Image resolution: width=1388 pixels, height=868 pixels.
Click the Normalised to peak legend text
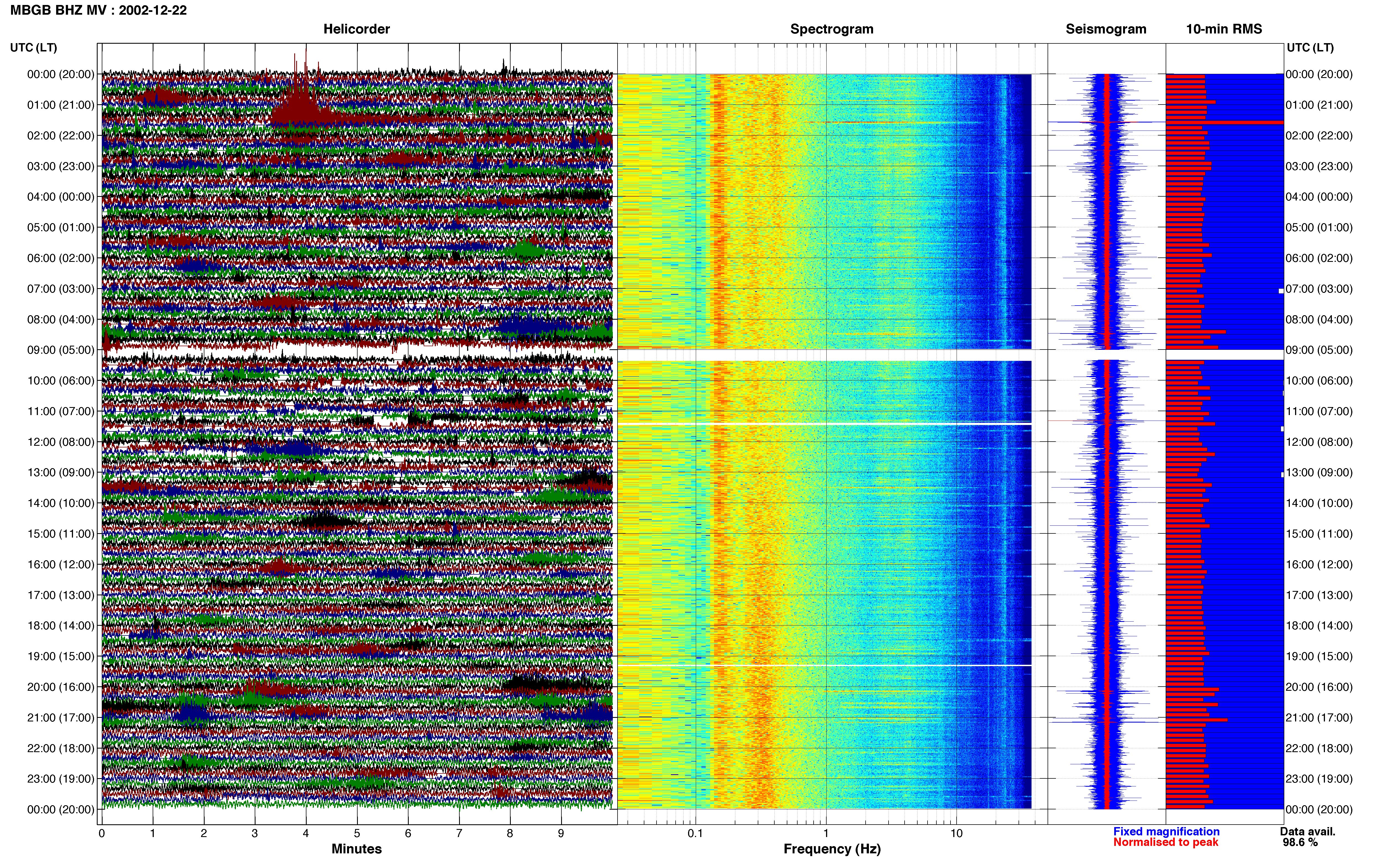1165,842
